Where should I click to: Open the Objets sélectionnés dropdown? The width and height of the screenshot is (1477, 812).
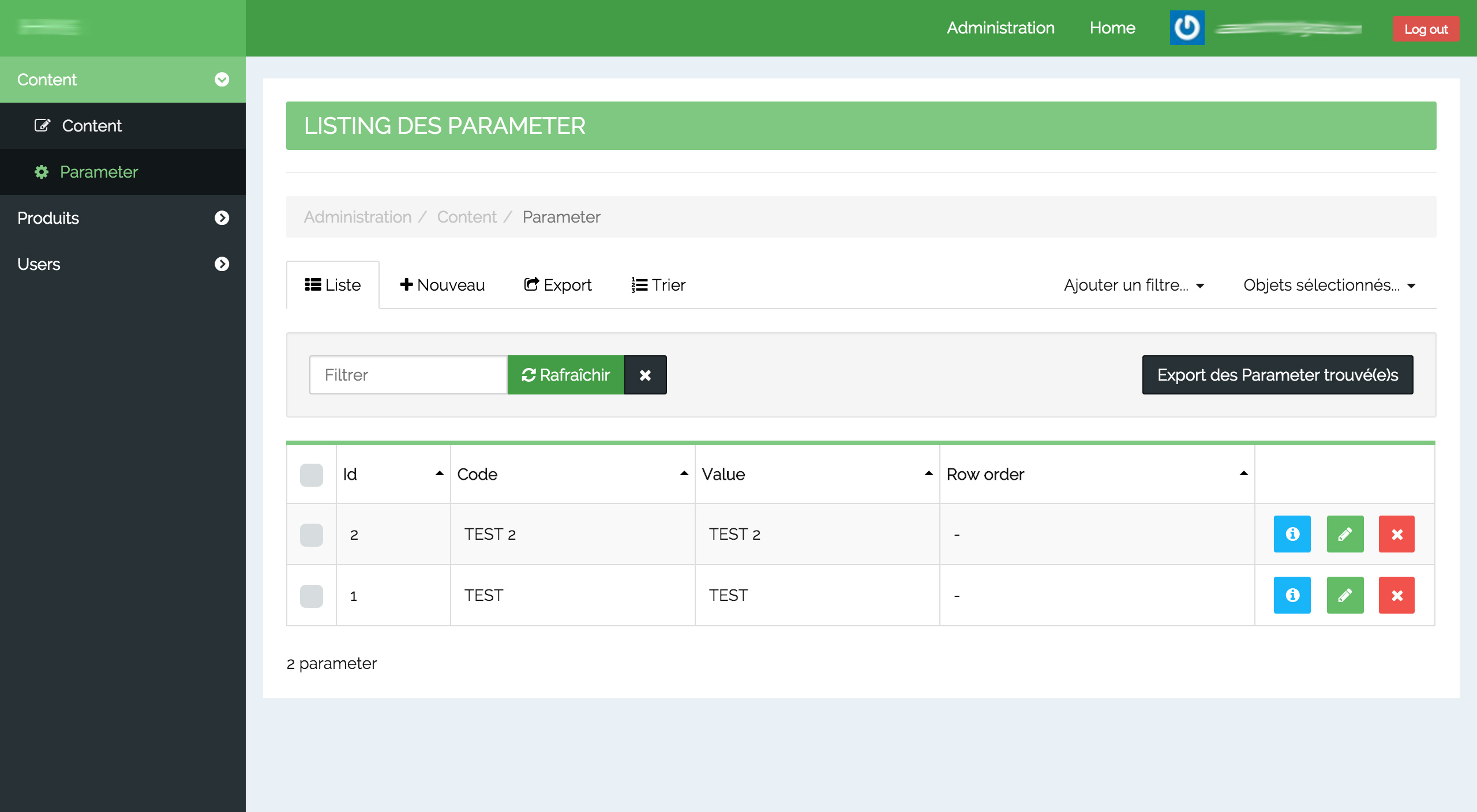point(1329,285)
